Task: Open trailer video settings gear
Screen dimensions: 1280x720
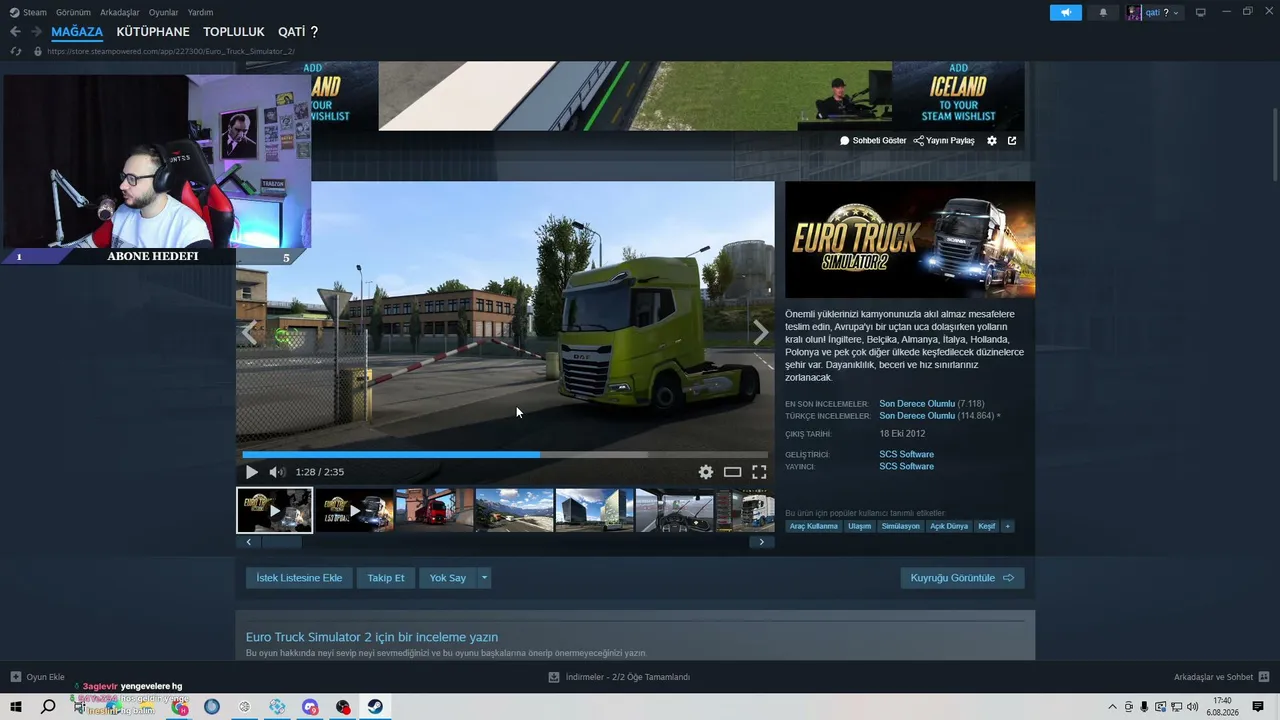Action: (706, 472)
